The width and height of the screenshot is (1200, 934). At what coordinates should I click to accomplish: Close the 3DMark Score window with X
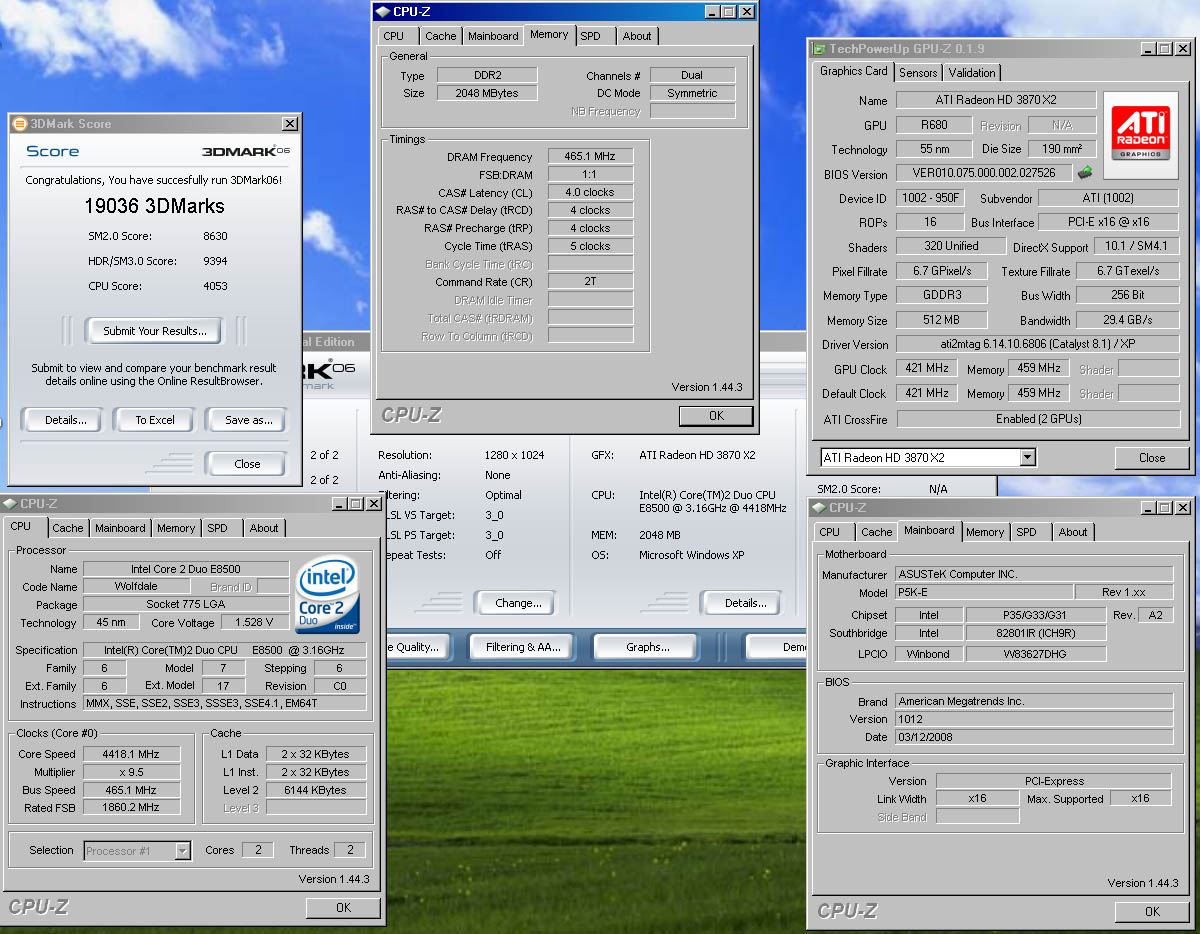tap(290, 124)
